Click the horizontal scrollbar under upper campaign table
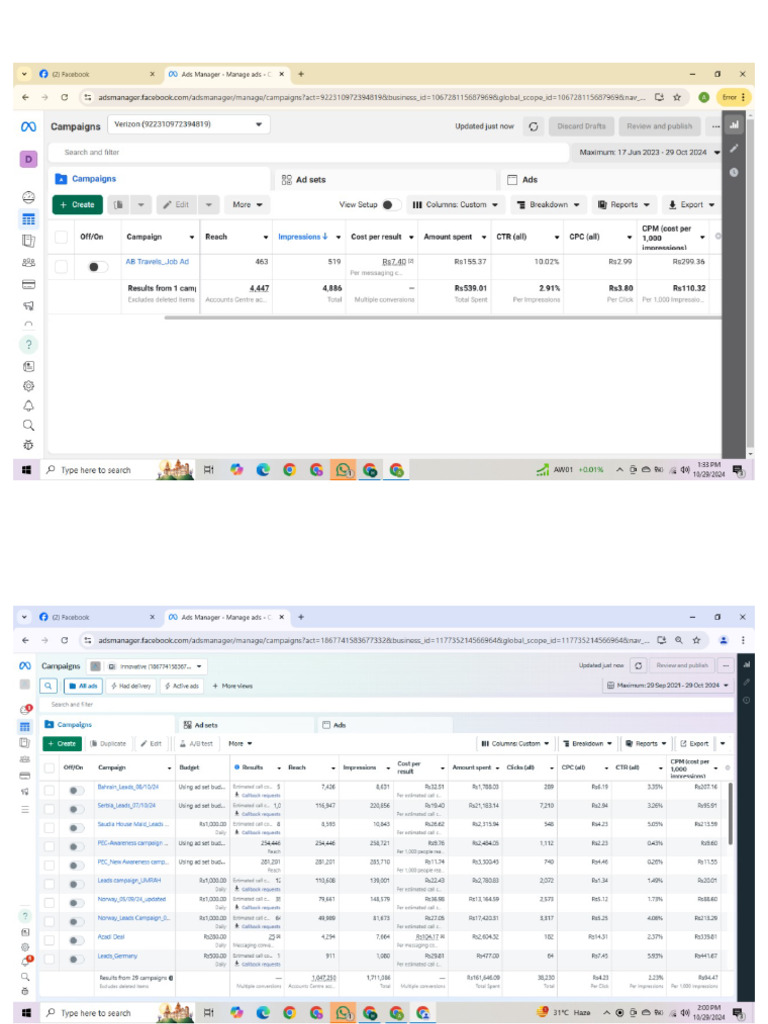Image resolution: width=768 pixels, height=1024 pixels. (443, 317)
